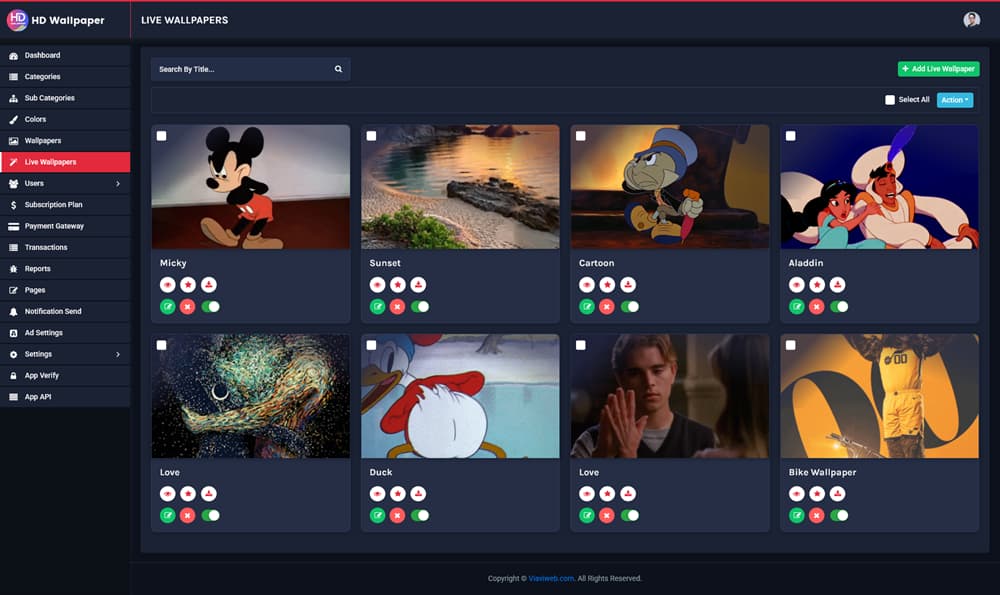Screen dimensions: 1000x595
Task: Click the star icon on Bike Wallpaper card
Action: click(x=817, y=494)
